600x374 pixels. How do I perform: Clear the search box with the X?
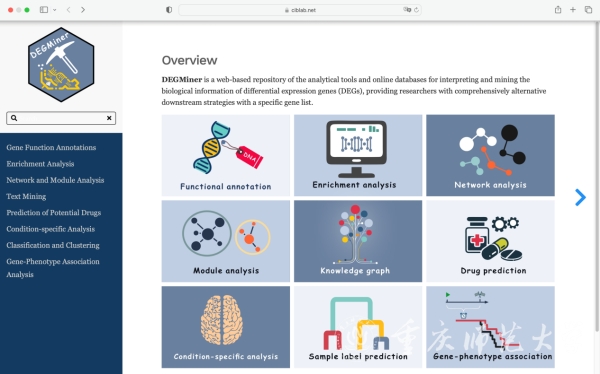[x=109, y=118]
